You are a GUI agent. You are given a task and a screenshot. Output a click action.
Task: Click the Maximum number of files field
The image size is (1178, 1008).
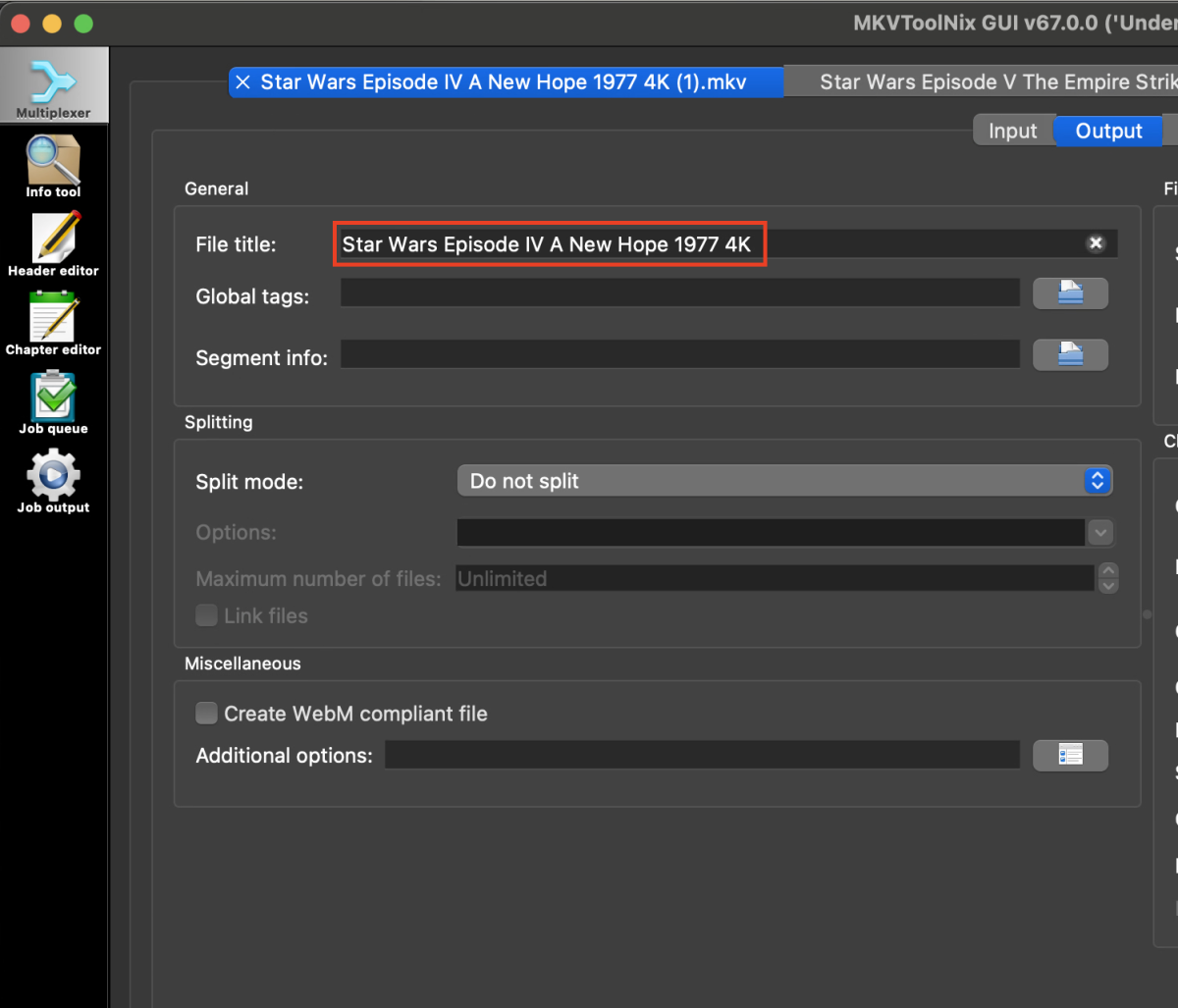(x=776, y=578)
